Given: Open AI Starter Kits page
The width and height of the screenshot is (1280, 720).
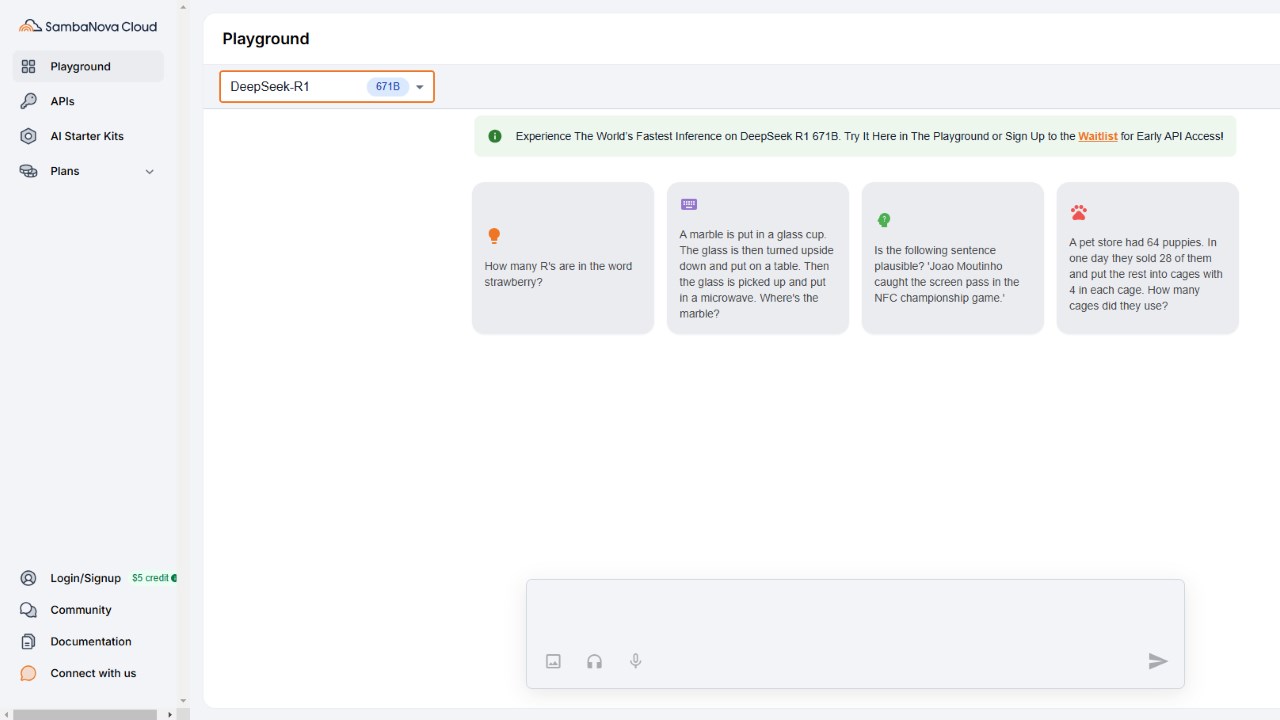Looking at the screenshot, I should (88, 136).
